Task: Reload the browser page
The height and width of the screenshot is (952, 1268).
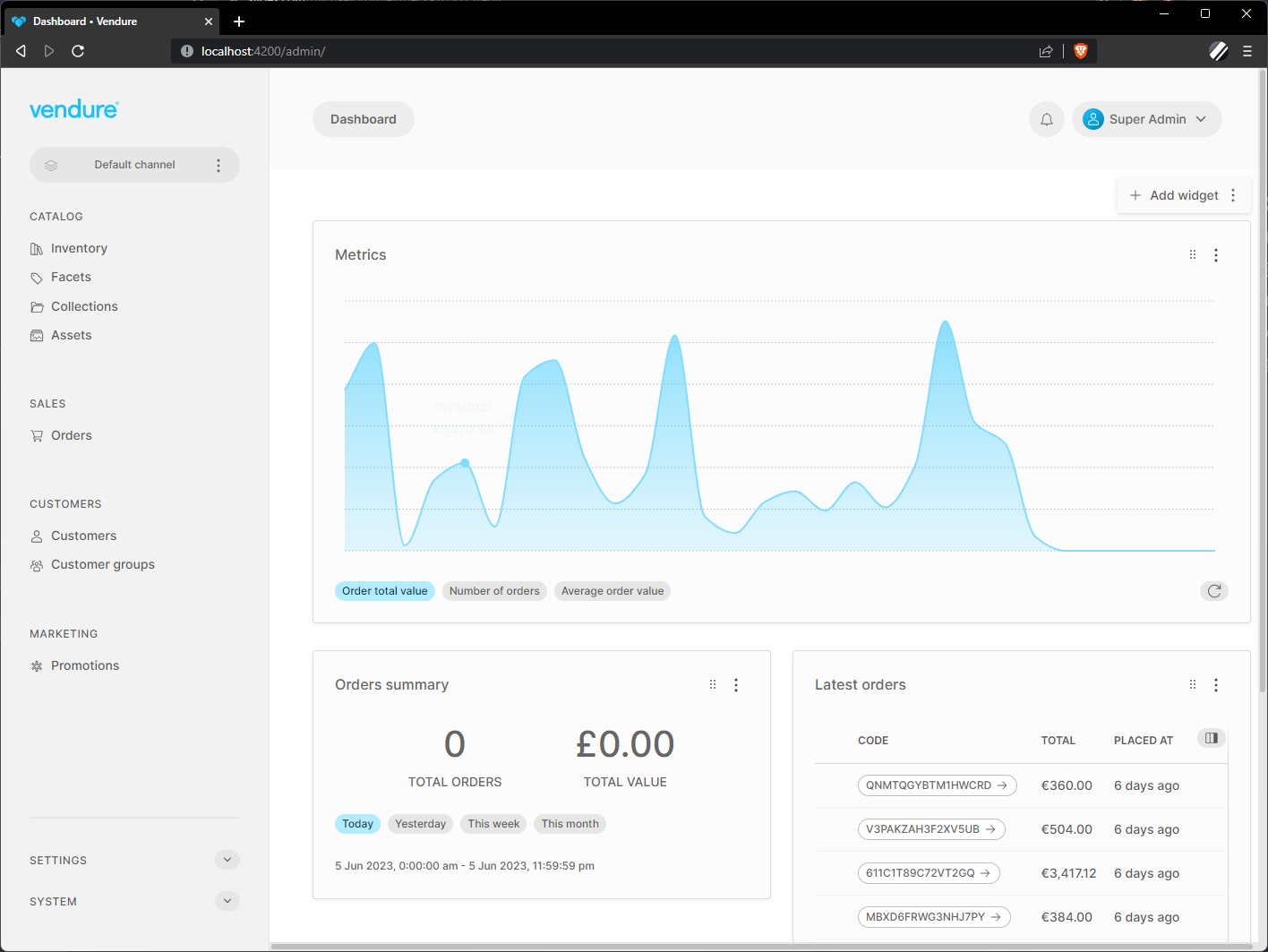Action: 78,51
